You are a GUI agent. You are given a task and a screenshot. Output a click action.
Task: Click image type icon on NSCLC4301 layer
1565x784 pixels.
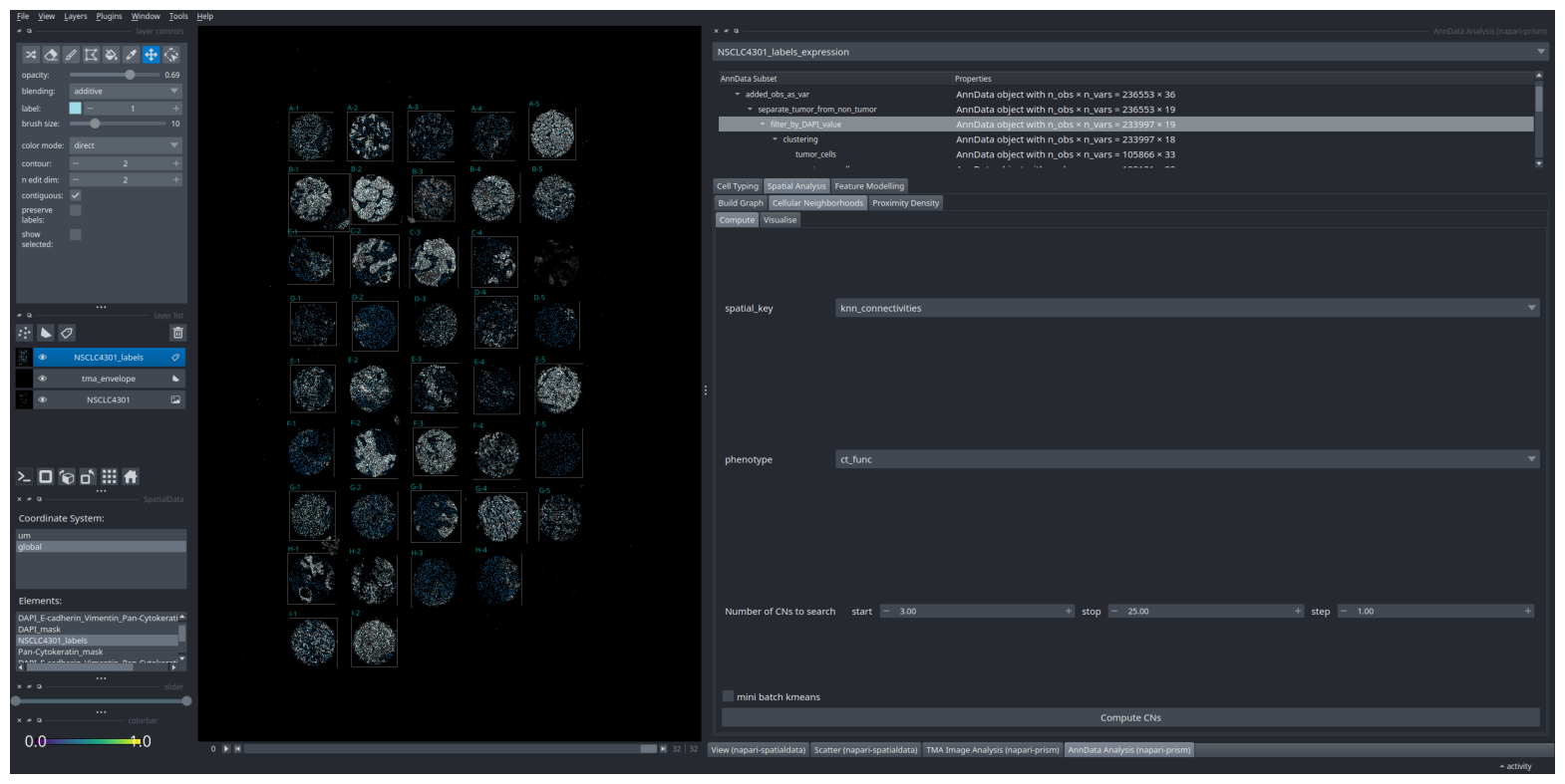pos(175,399)
